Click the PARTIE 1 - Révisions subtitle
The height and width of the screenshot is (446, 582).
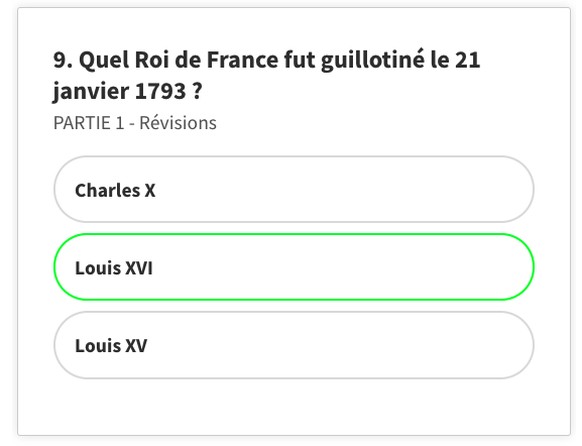point(135,123)
